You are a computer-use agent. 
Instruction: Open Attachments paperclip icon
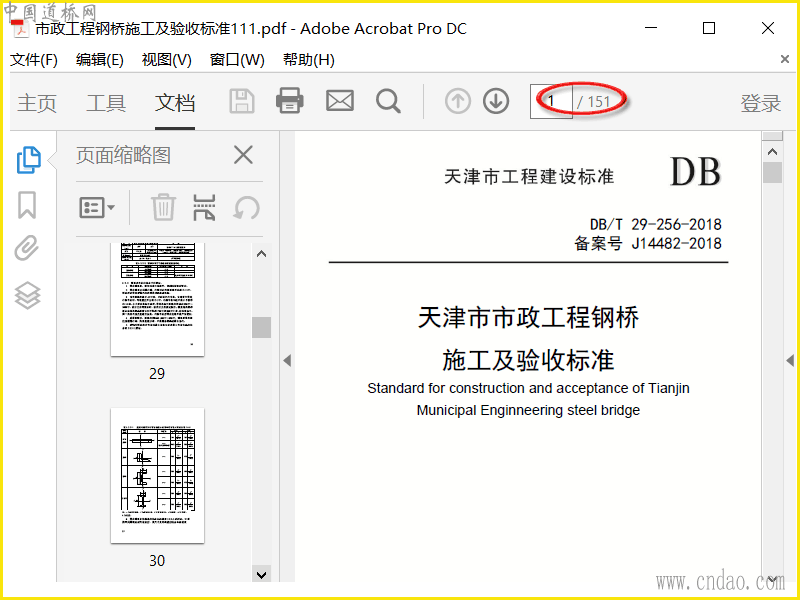click(x=27, y=248)
